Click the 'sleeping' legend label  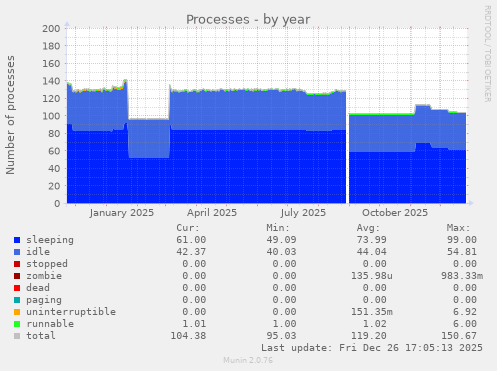point(50,240)
